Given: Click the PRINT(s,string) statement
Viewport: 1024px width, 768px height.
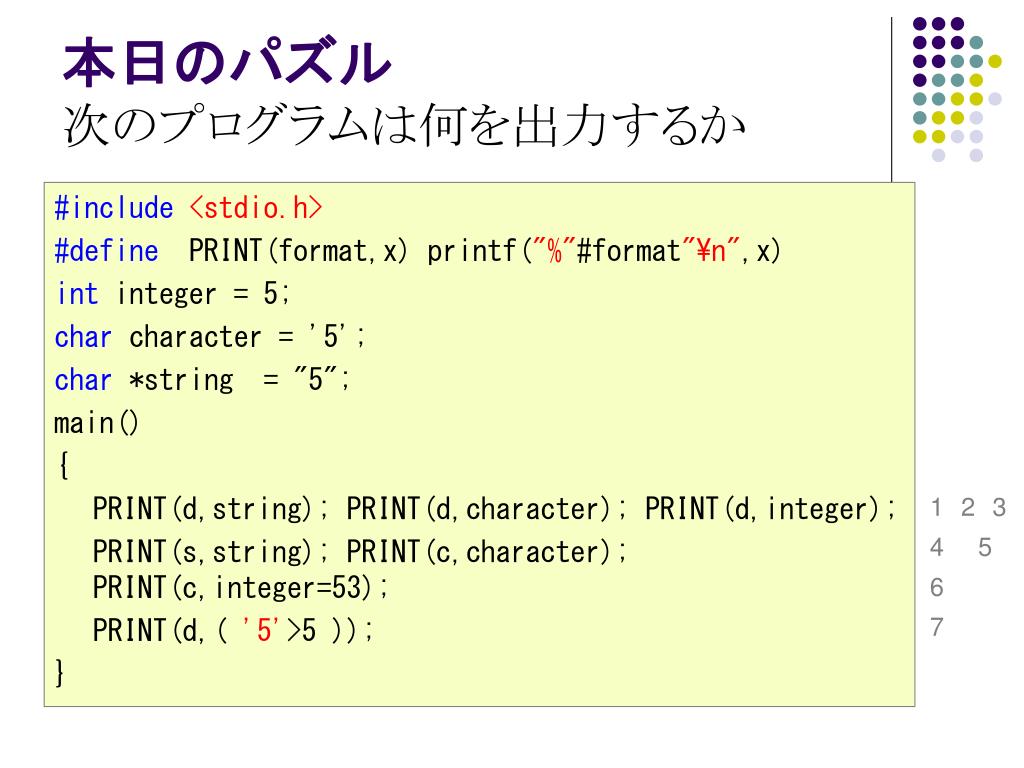Looking at the screenshot, I should (210, 552).
